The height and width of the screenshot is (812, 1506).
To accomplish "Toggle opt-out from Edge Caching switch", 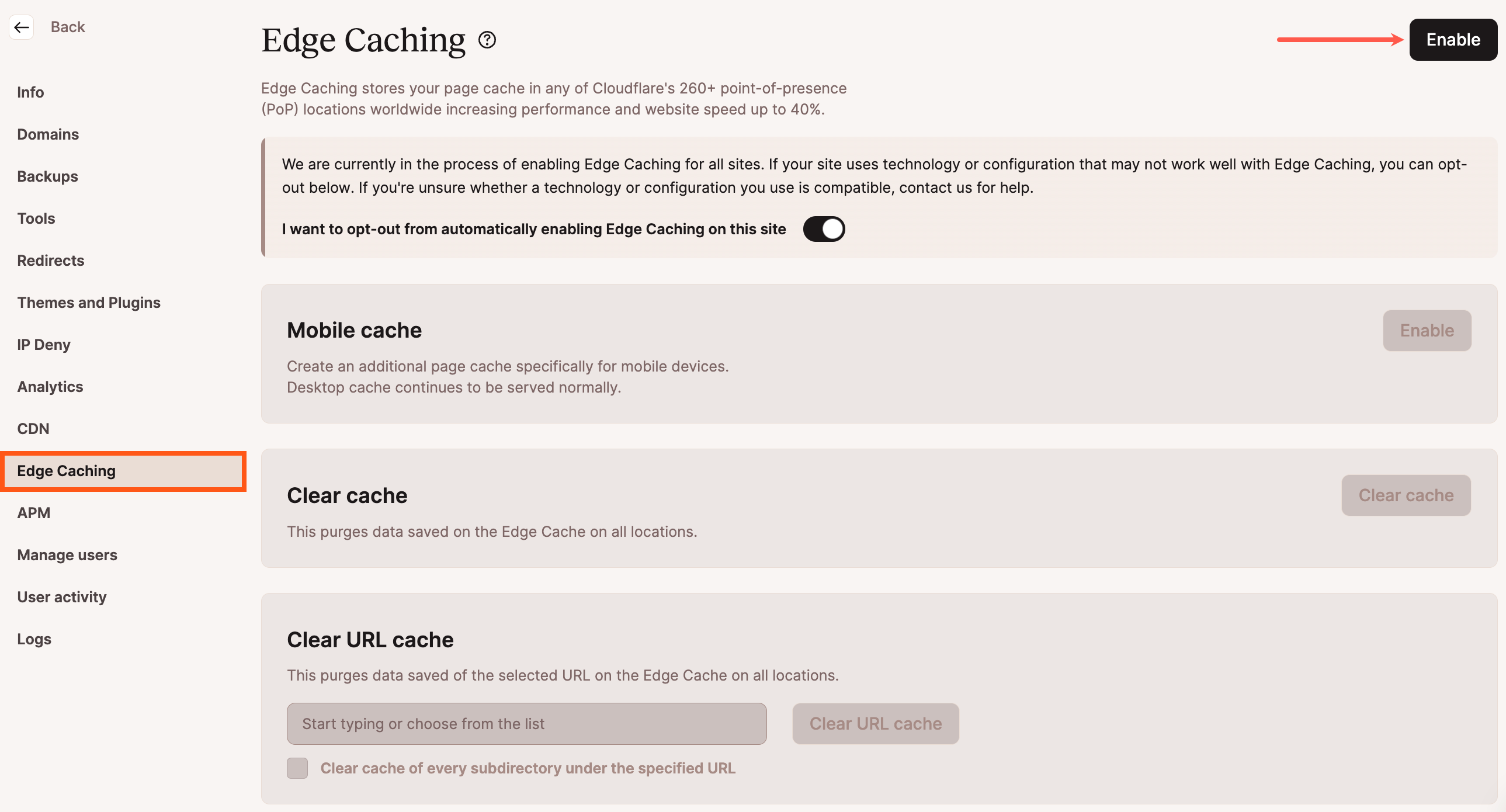I will pyautogui.click(x=825, y=229).
